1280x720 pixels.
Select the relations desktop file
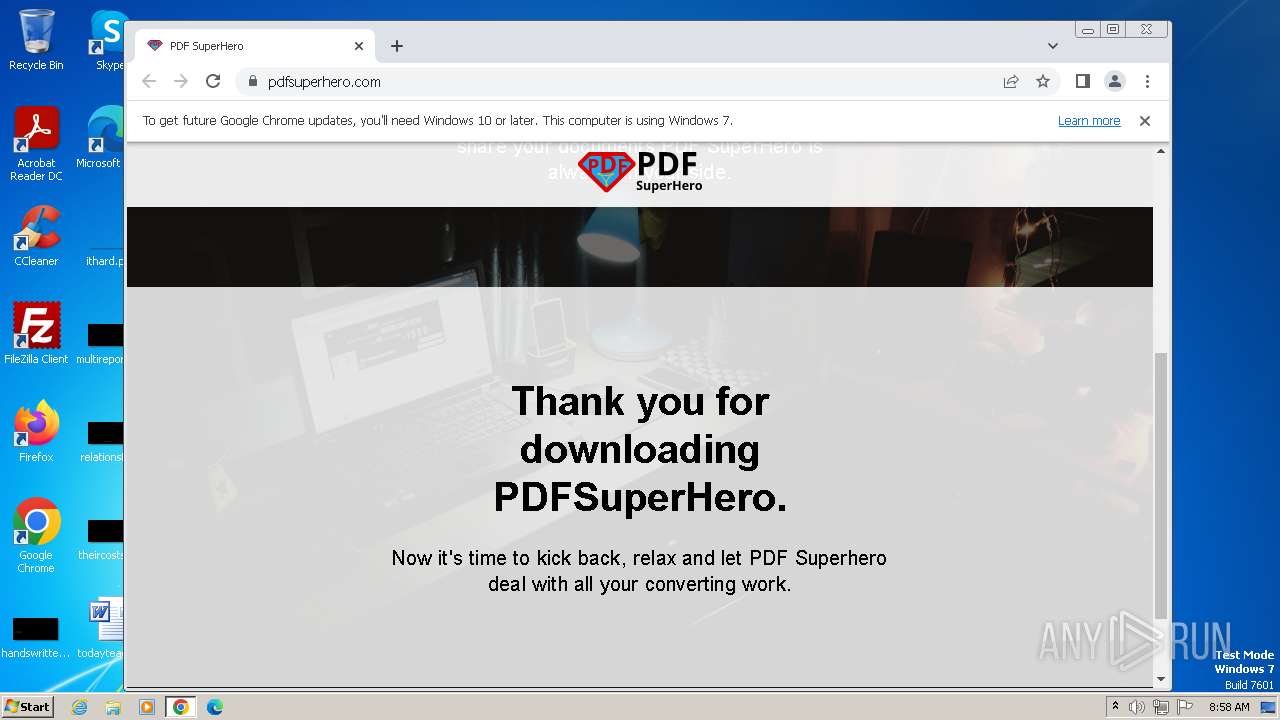(x=102, y=442)
